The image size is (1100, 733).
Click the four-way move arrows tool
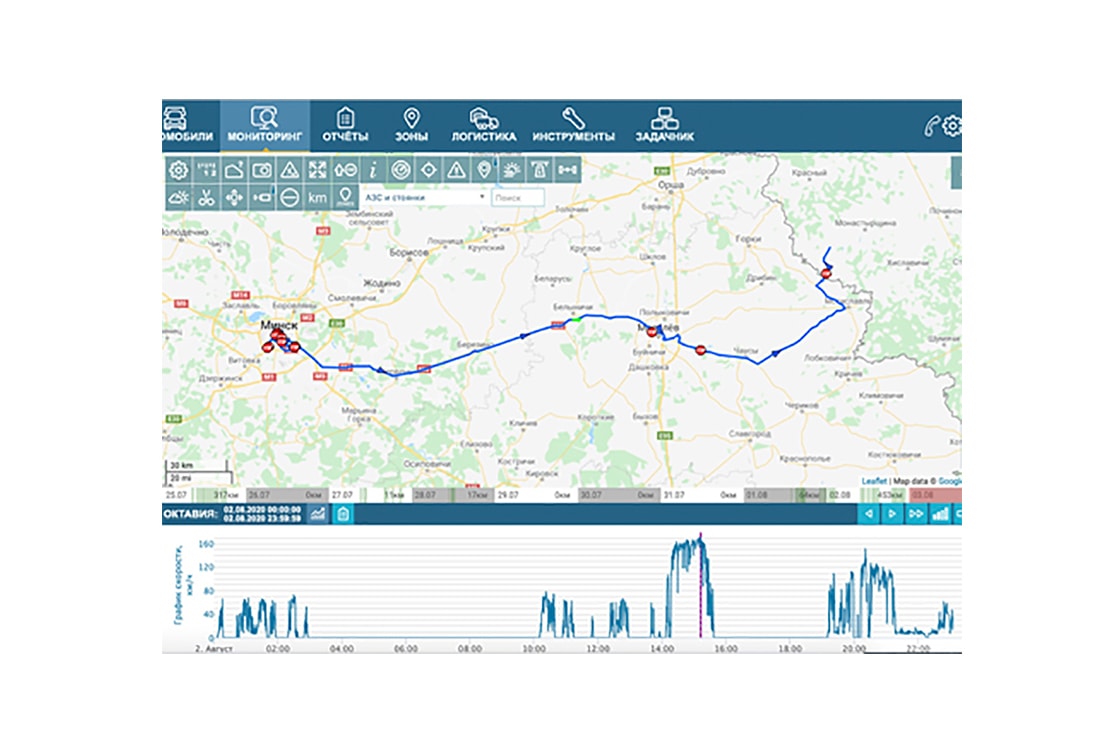tap(234, 198)
